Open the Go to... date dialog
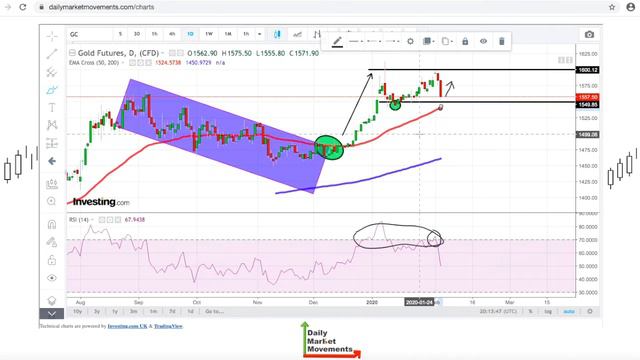 click(x=214, y=311)
